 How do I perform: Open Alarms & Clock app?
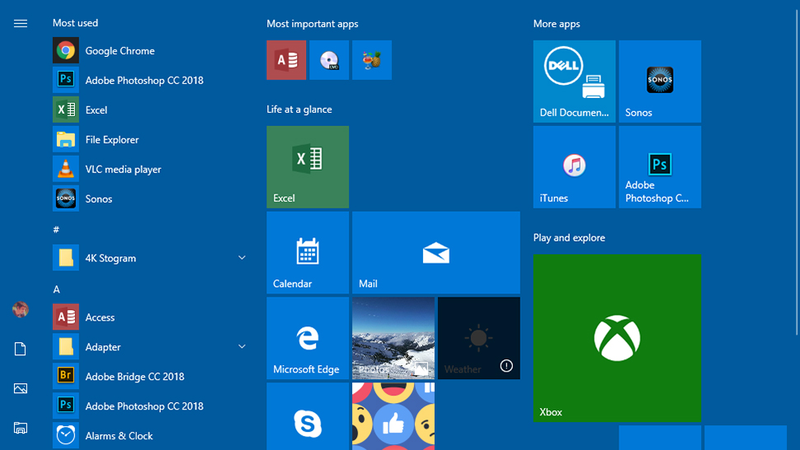tap(151, 435)
